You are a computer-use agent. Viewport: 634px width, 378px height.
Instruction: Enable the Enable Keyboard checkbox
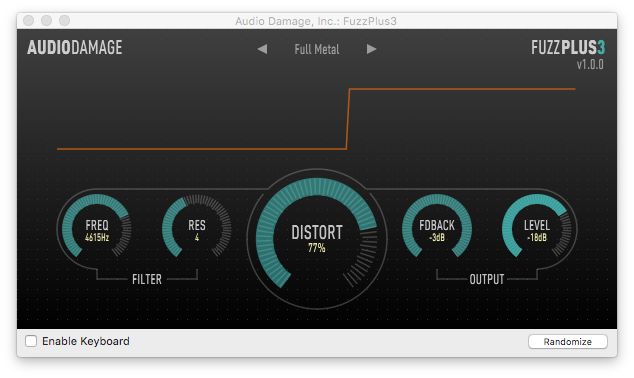31,341
